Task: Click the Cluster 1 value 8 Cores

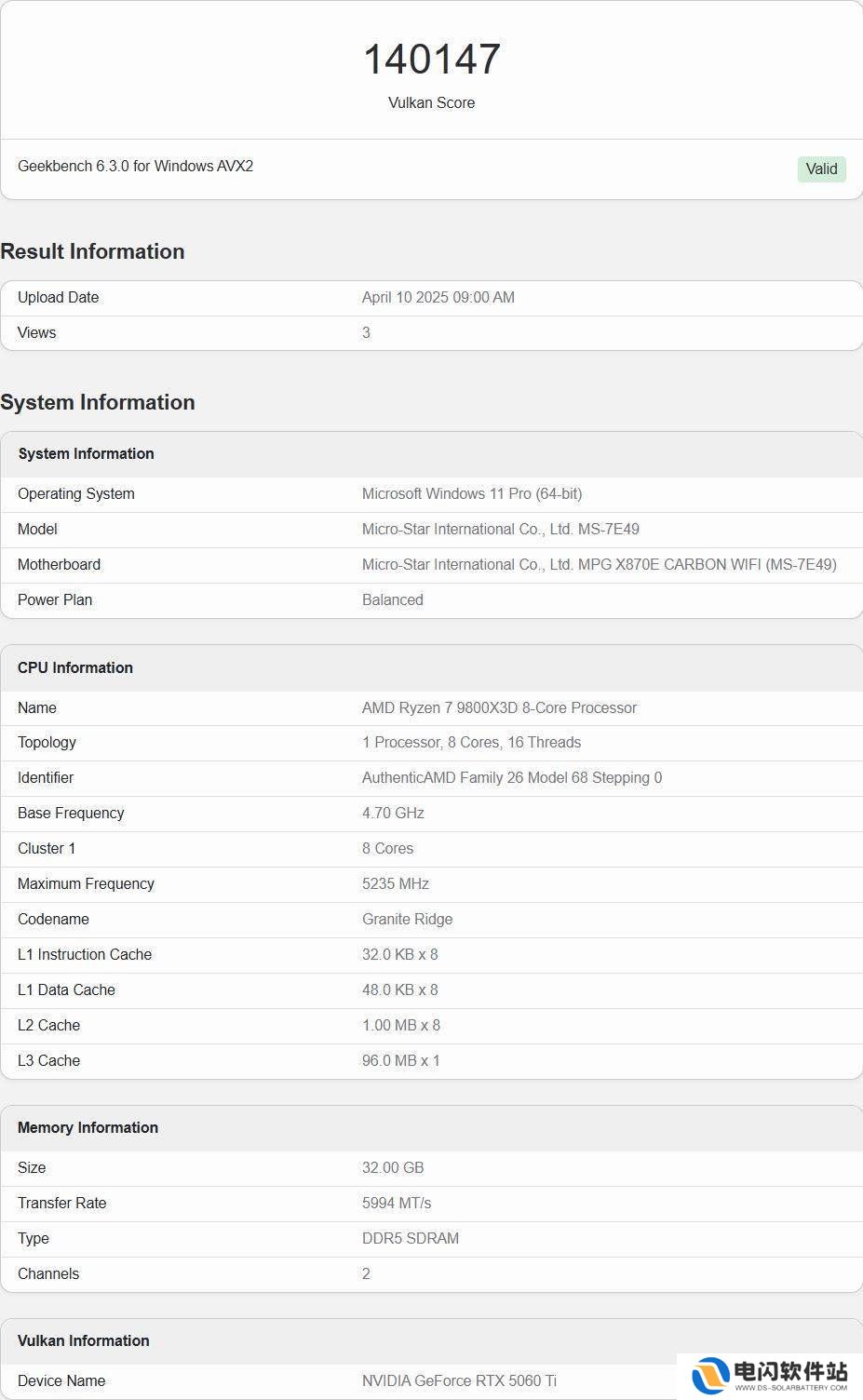Action: 388,849
